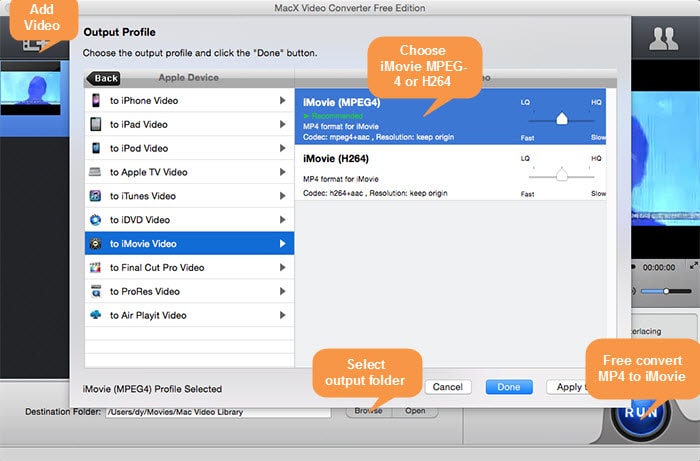Expand the iPod Video submenu arrow

(x=282, y=148)
